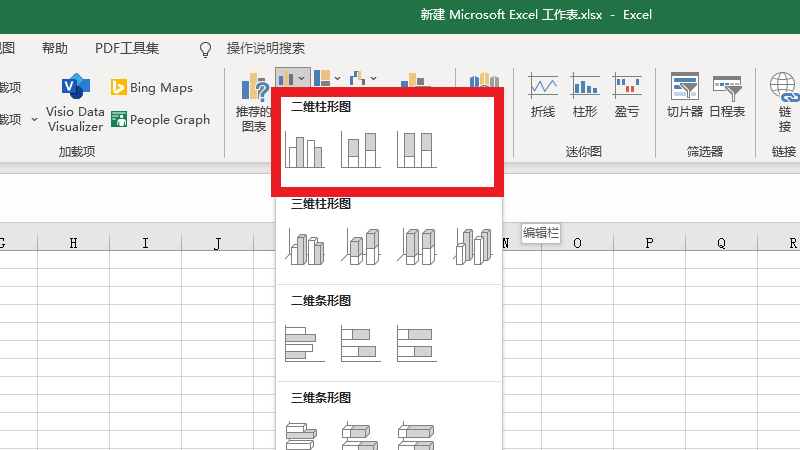
Task: Insert a 3D stacked column chart
Action: pyautogui.click(x=360, y=246)
